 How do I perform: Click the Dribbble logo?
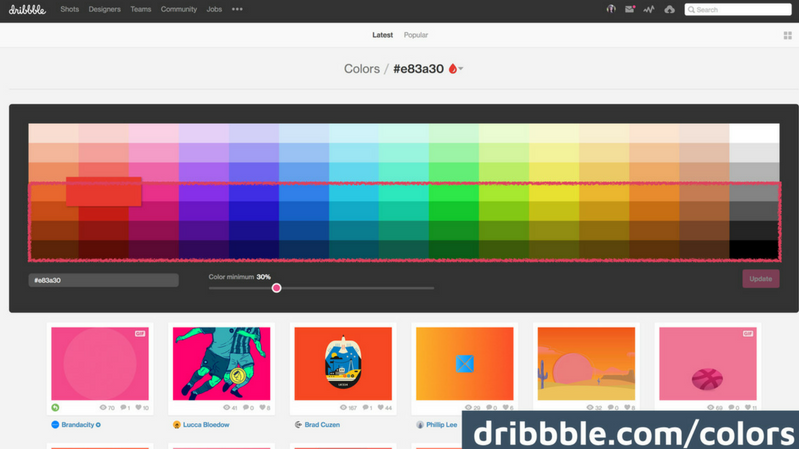[28, 9]
